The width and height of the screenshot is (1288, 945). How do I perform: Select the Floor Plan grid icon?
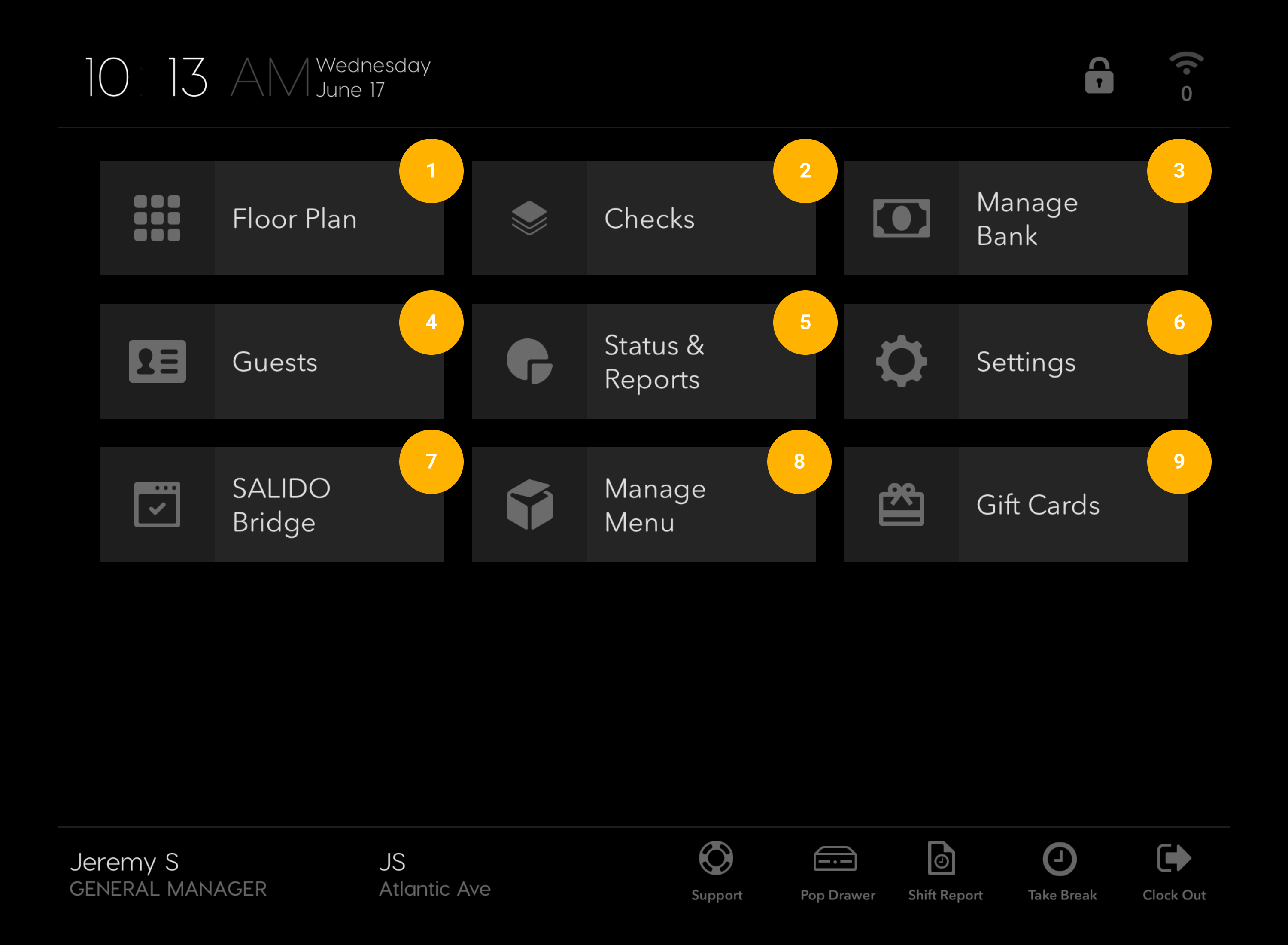click(156, 219)
